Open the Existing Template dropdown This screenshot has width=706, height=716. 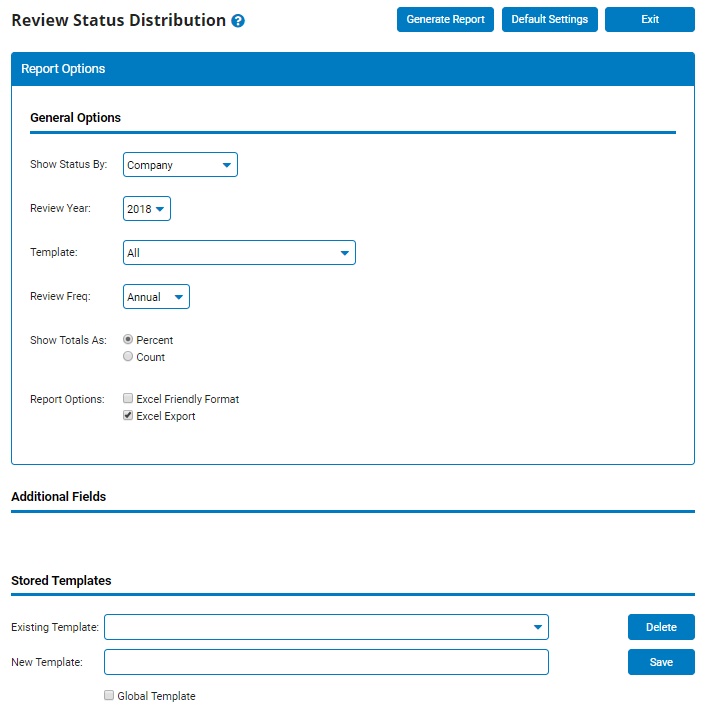click(326, 627)
